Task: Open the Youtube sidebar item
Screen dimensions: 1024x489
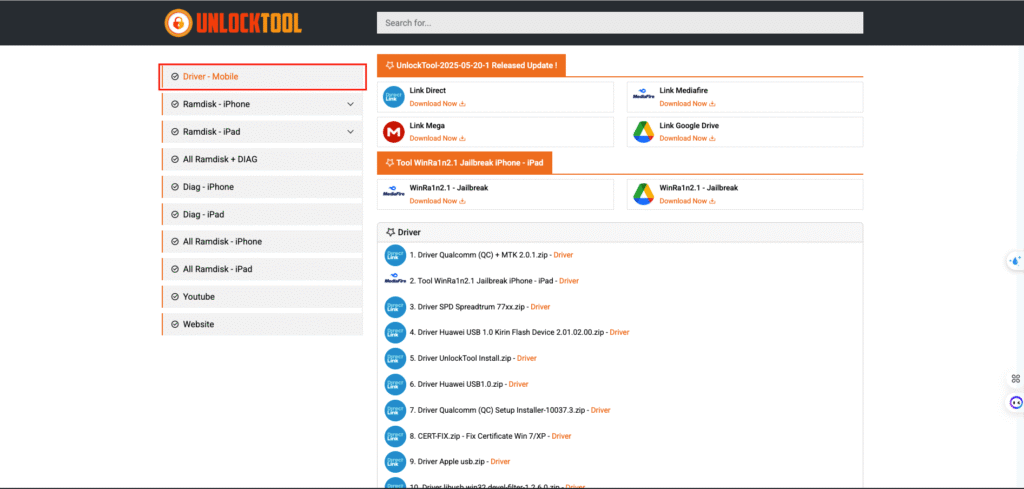Action: coord(263,296)
